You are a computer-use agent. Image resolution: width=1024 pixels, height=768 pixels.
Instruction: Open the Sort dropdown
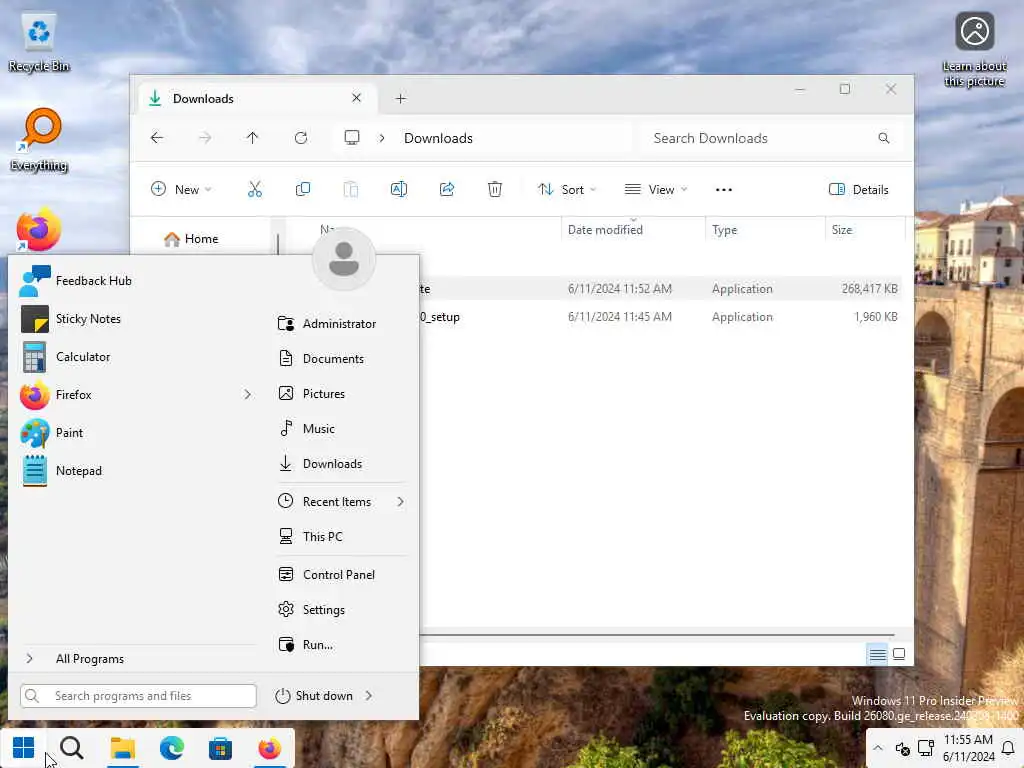567,189
